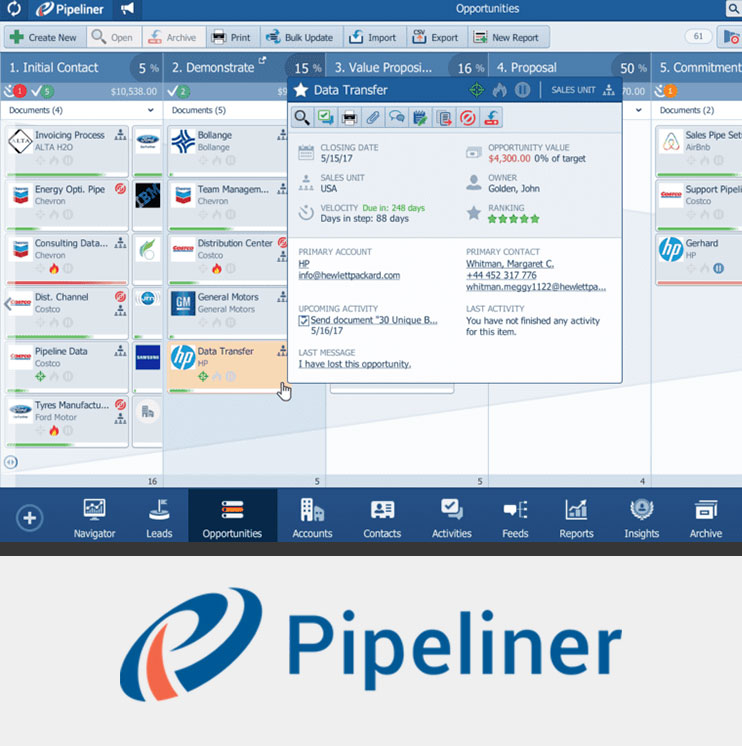Click the magnifier icon in Data Transfer popup
Image resolution: width=742 pixels, height=746 pixels.
302,118
